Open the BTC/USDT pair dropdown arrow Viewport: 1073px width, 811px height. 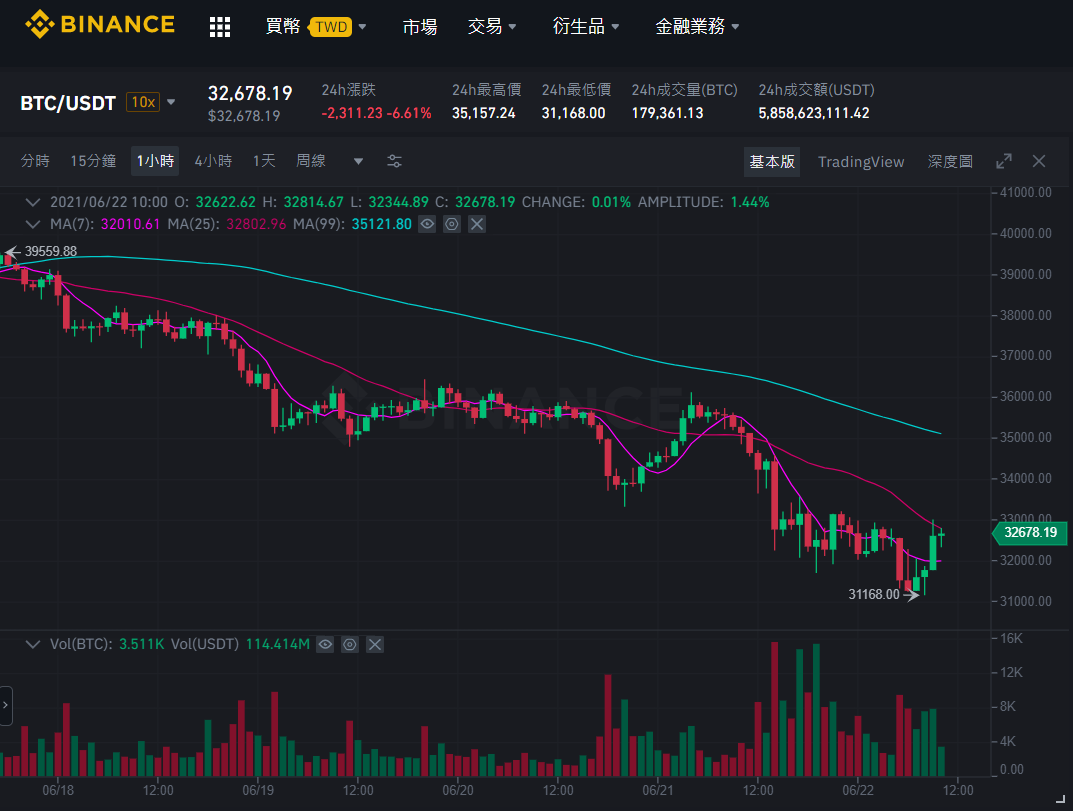(171, 102)
